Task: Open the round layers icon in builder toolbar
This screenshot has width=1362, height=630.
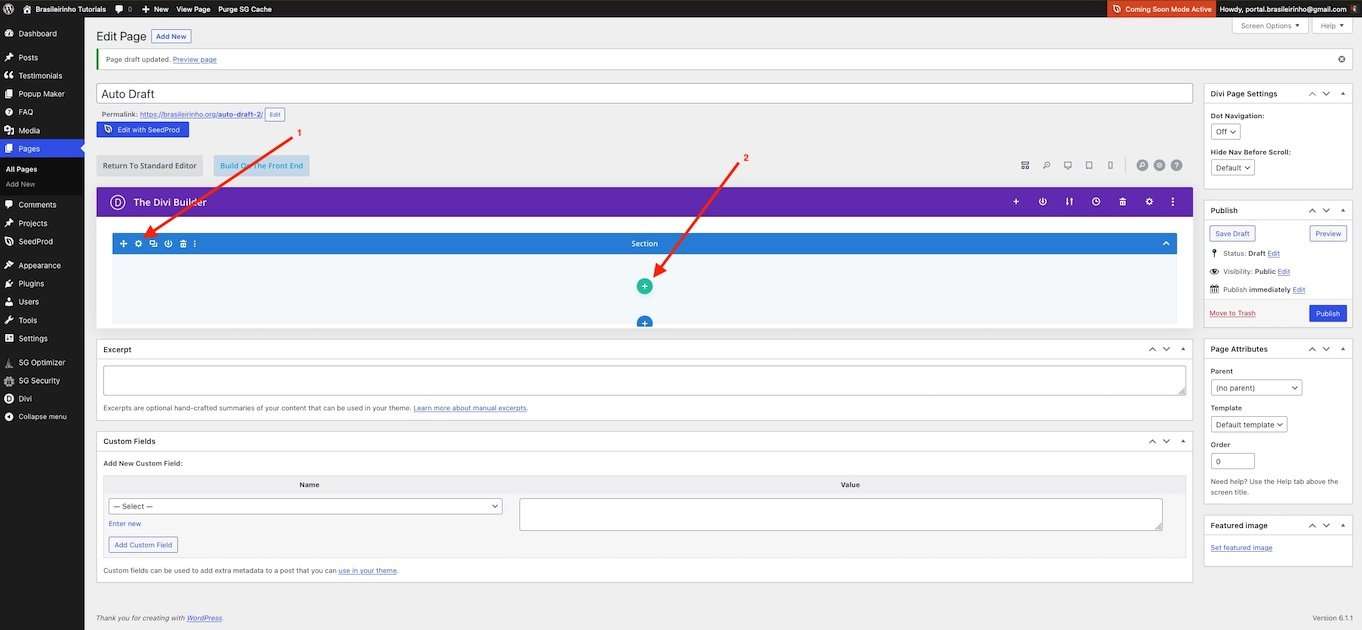Action: 1159,165
